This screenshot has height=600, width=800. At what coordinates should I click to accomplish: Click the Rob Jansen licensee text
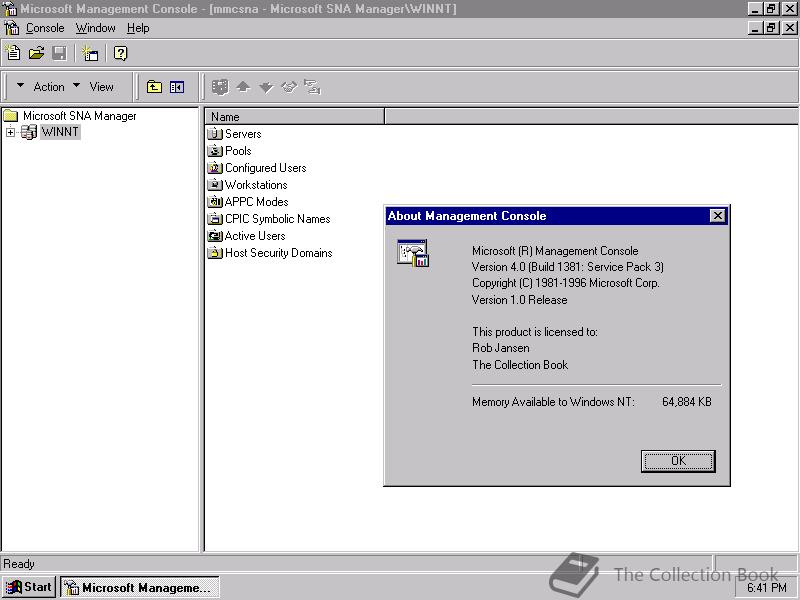(501, 348)
